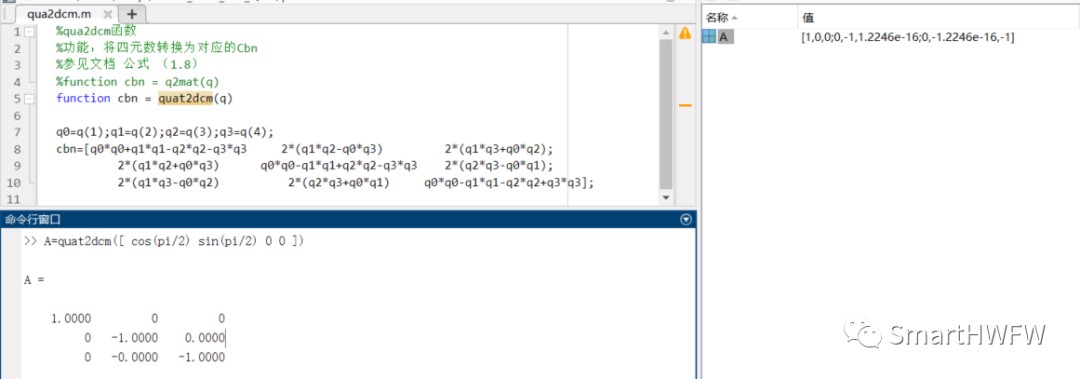1080x379 pixels.
Task: Open the Command Window actions dropdown arrow
Action: click(685, 220)
